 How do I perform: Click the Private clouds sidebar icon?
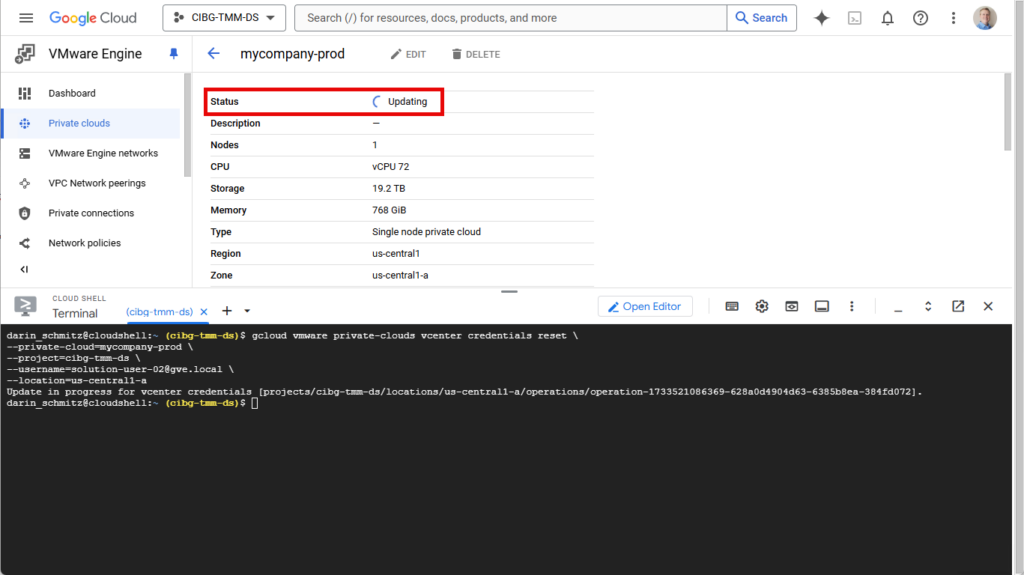point(25,123)
